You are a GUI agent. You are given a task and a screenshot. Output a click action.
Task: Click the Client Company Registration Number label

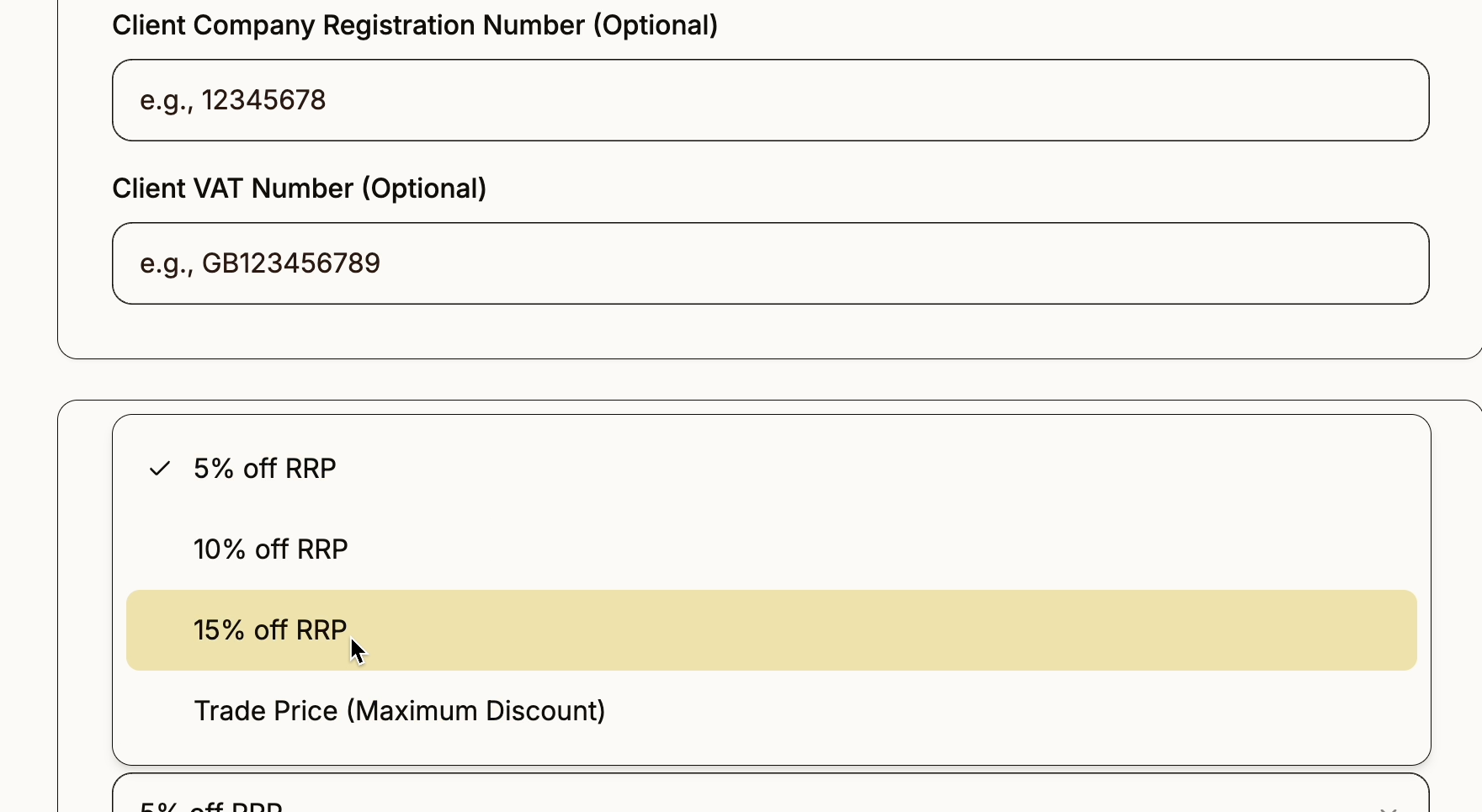click(x=414, y=25)
